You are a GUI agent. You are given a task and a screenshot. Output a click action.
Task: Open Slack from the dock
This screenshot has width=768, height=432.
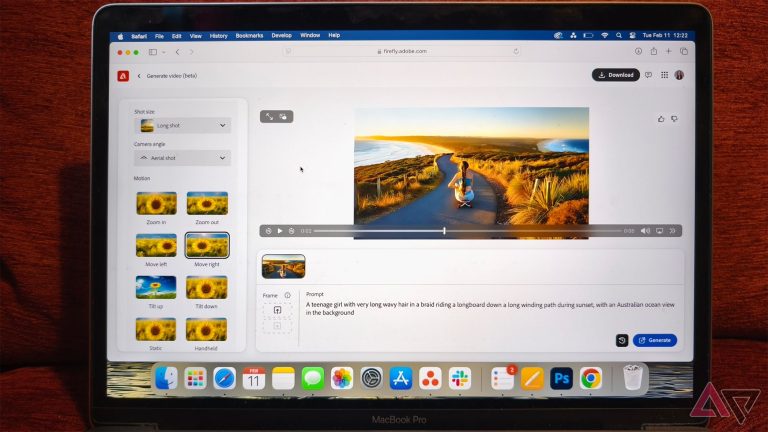pos(459,379)
